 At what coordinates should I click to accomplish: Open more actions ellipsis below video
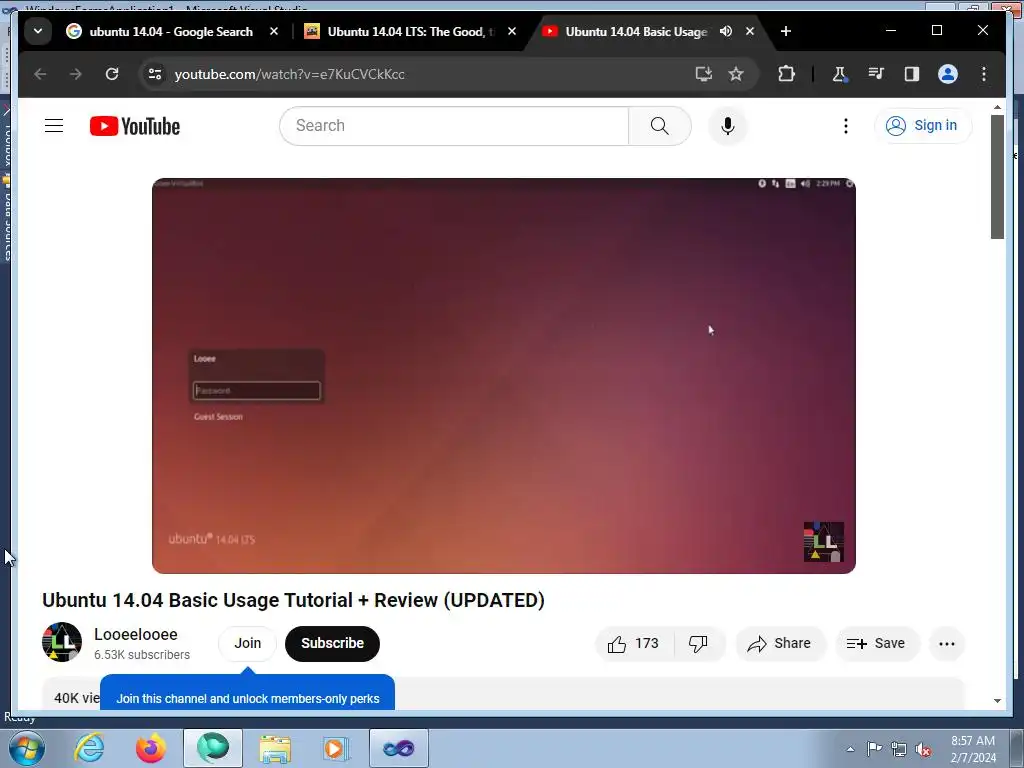tap(947, 644)
